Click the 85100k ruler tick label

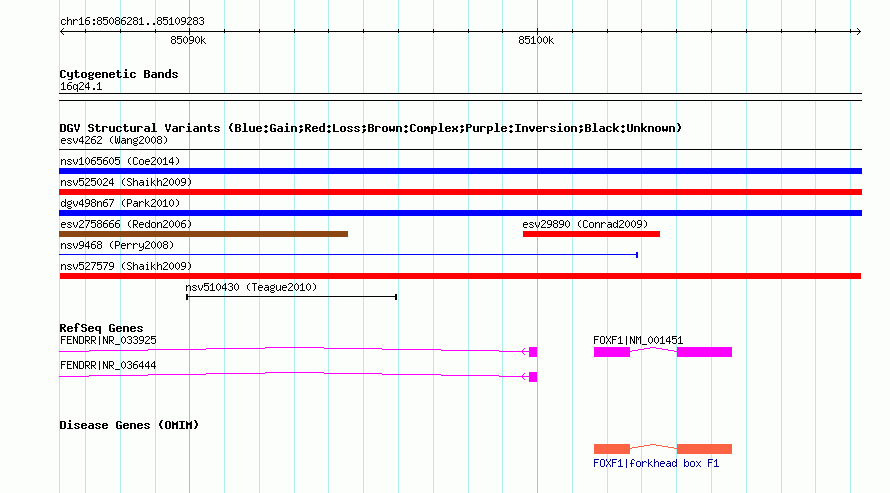pos(536,40)
